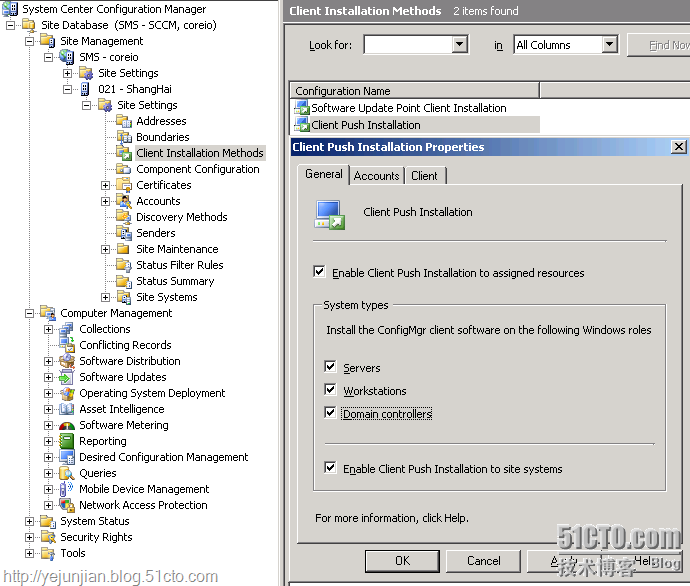The height and width of the screenshot is (586, 690).
Task: Expand the Certificates node
Action: coord(106,186)
